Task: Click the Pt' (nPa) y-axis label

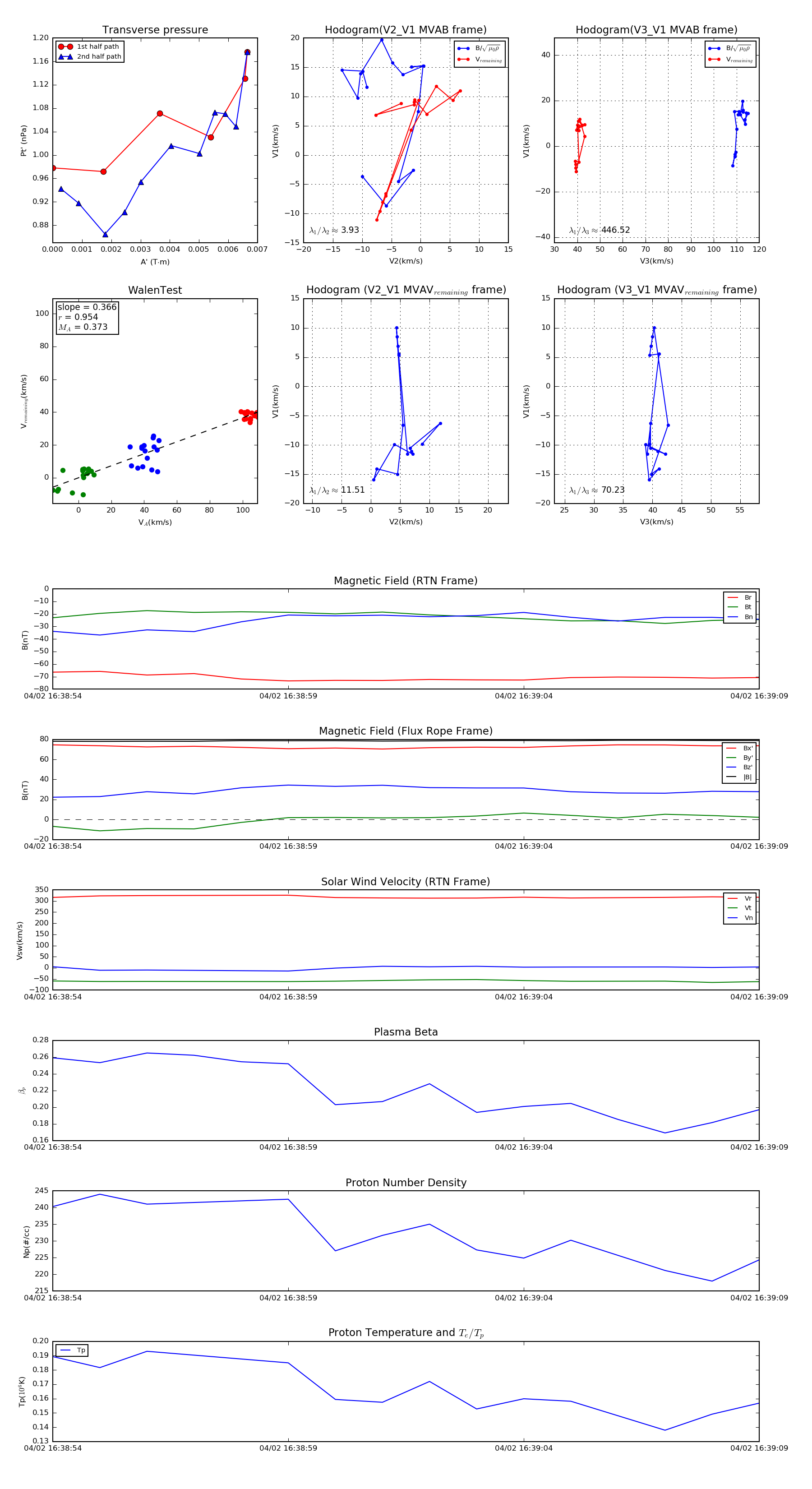Action: (24, 140)
